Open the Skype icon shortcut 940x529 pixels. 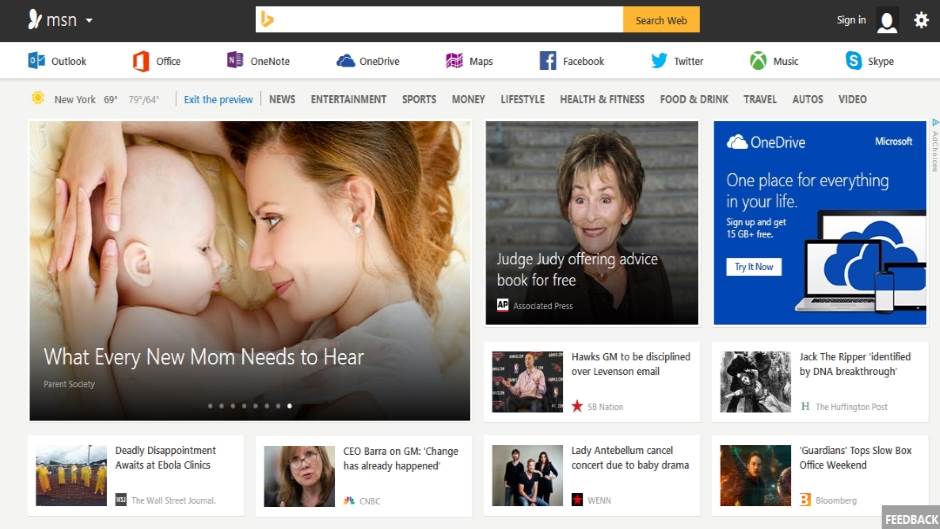pos(854,61)
